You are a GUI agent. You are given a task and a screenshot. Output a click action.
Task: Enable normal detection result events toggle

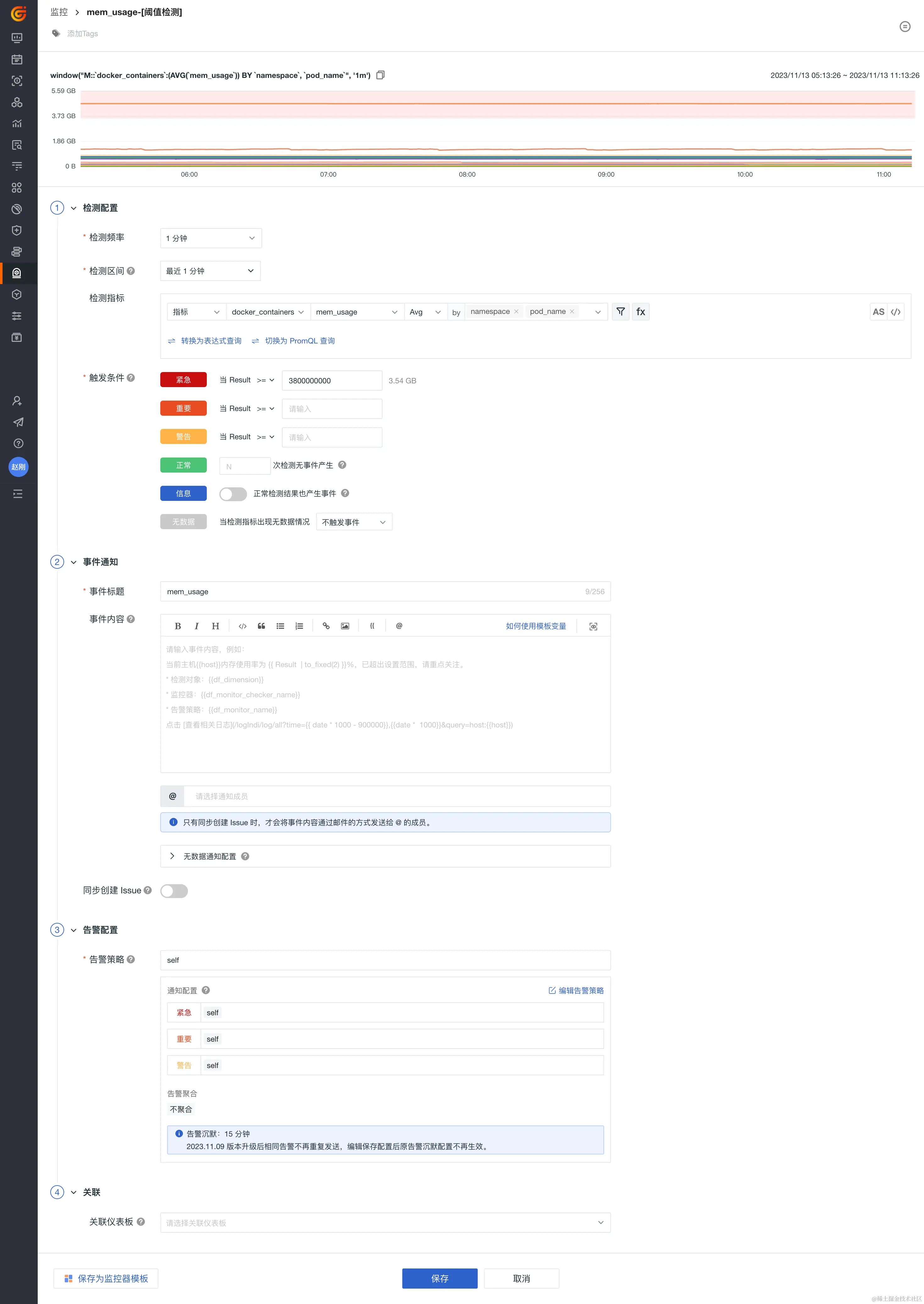coord(233,494)
